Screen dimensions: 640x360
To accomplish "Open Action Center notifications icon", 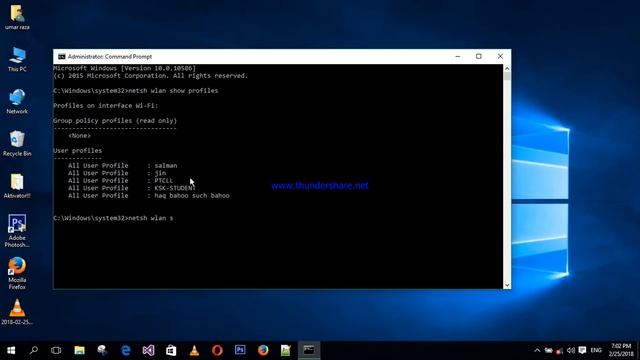I will (582, 351).
